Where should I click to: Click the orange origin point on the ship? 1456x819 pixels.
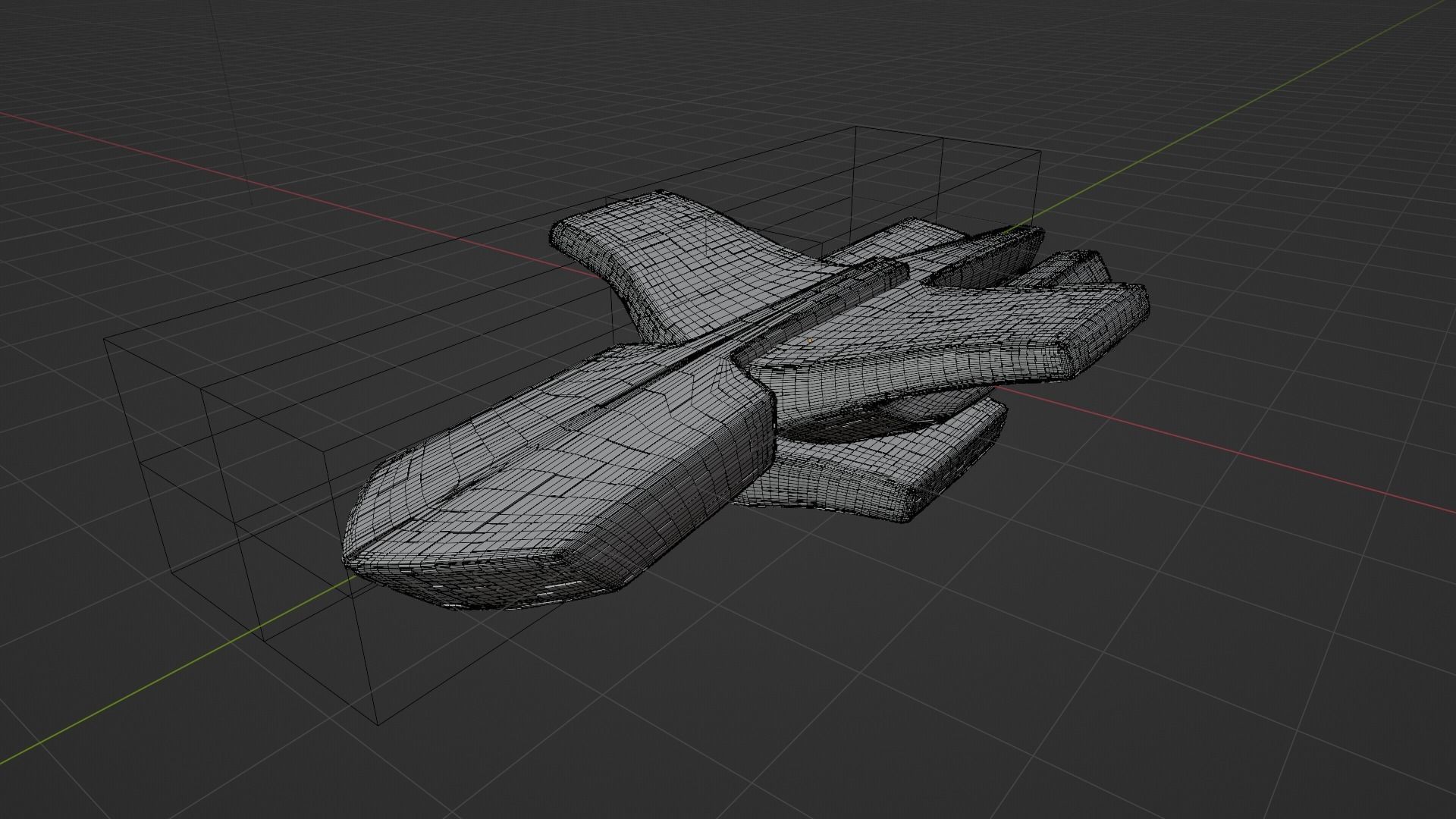(810, 340)
